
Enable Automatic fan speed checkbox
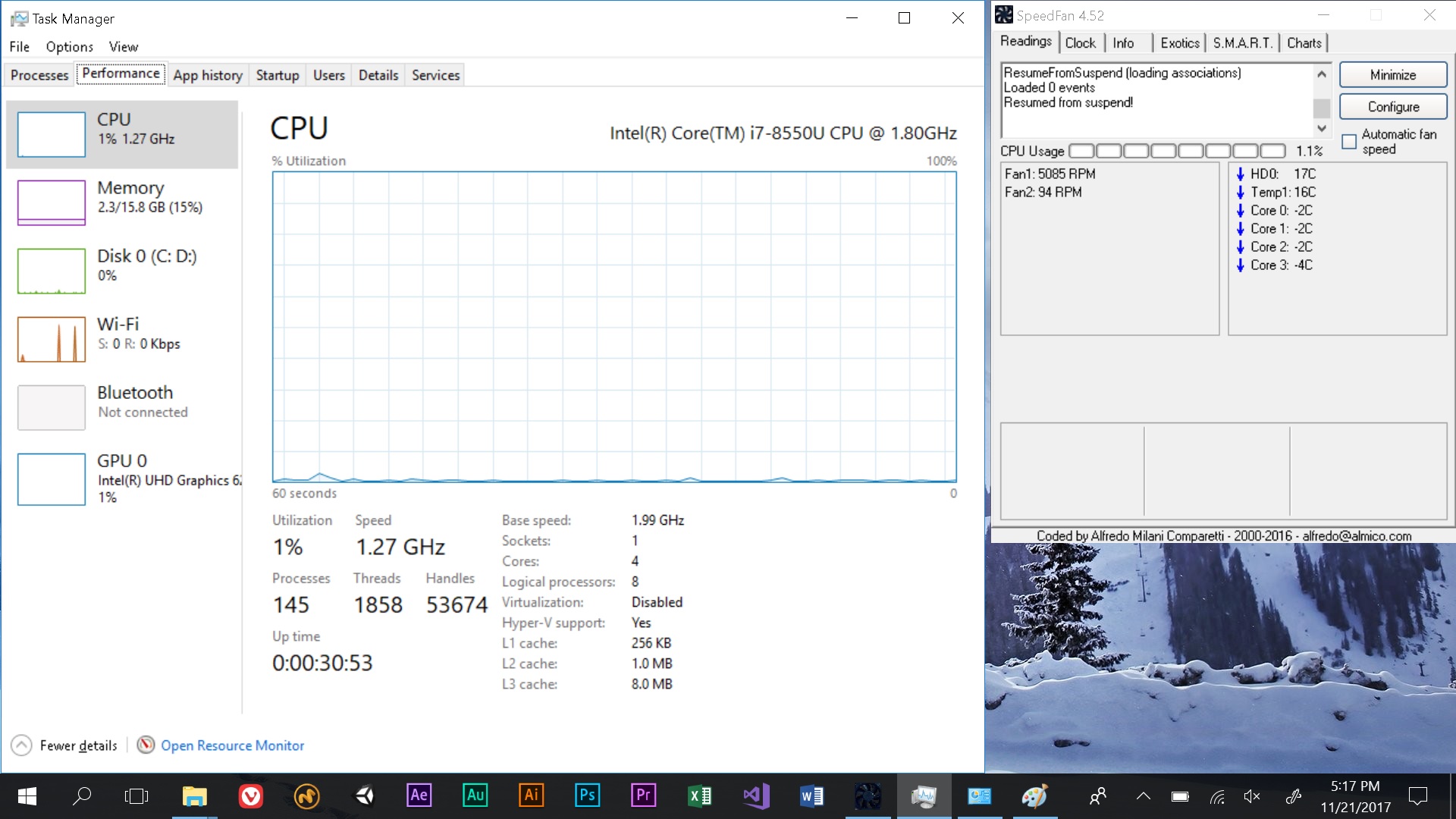click(1349, 142)
